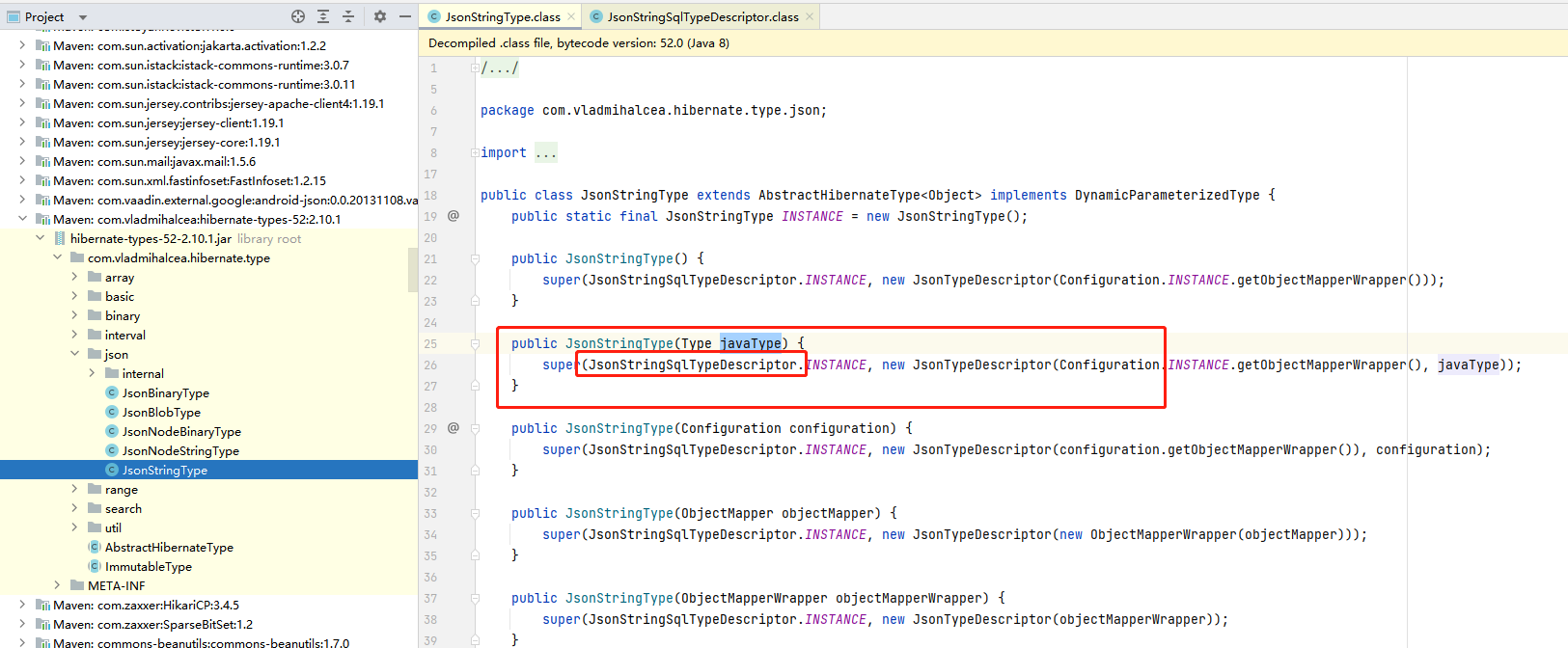1568x648 pixels.
Task: Click the gutter @ icon on line 19
Action: click(x=454, y=216)
